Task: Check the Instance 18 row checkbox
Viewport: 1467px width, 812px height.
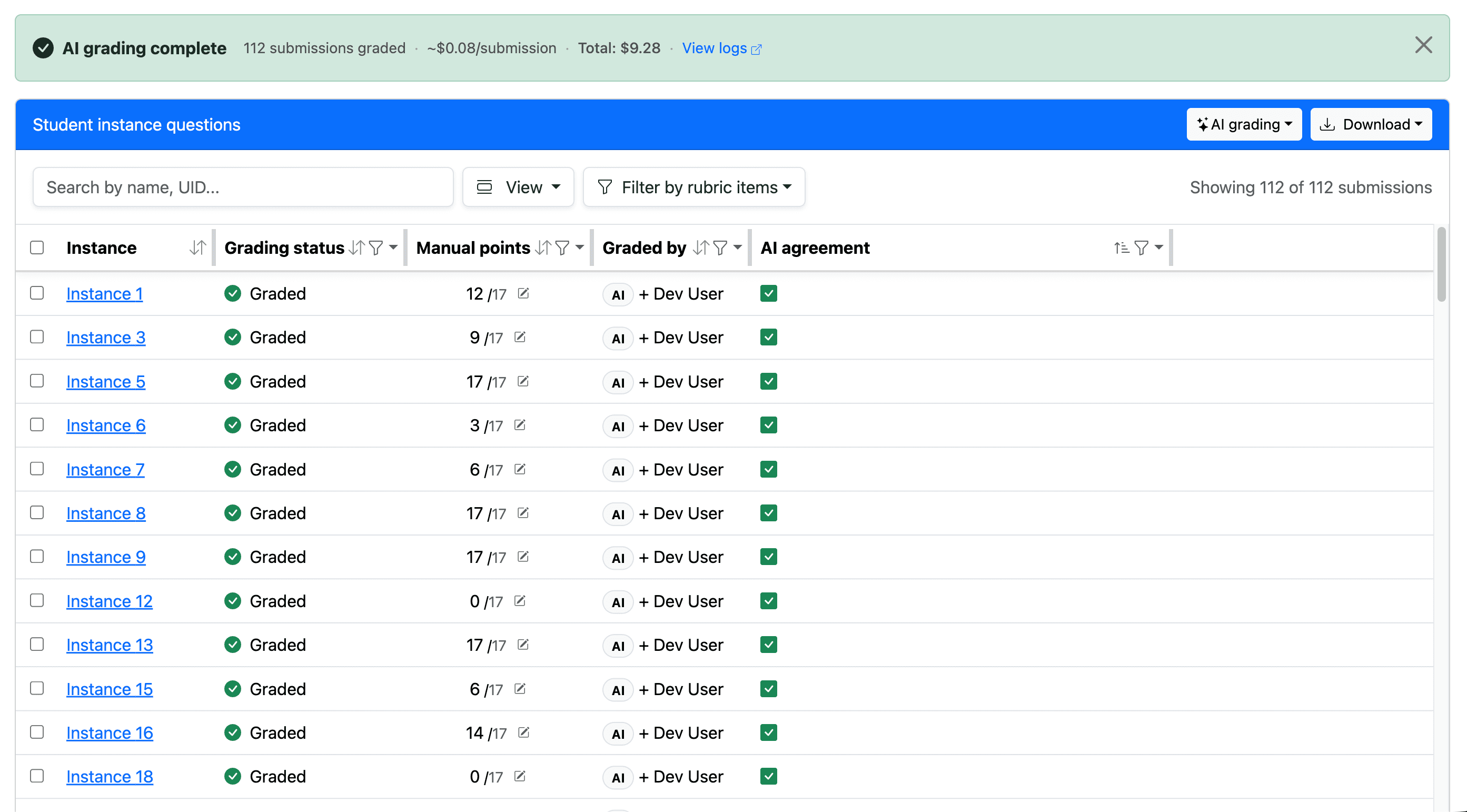Action: click(37, 776)
